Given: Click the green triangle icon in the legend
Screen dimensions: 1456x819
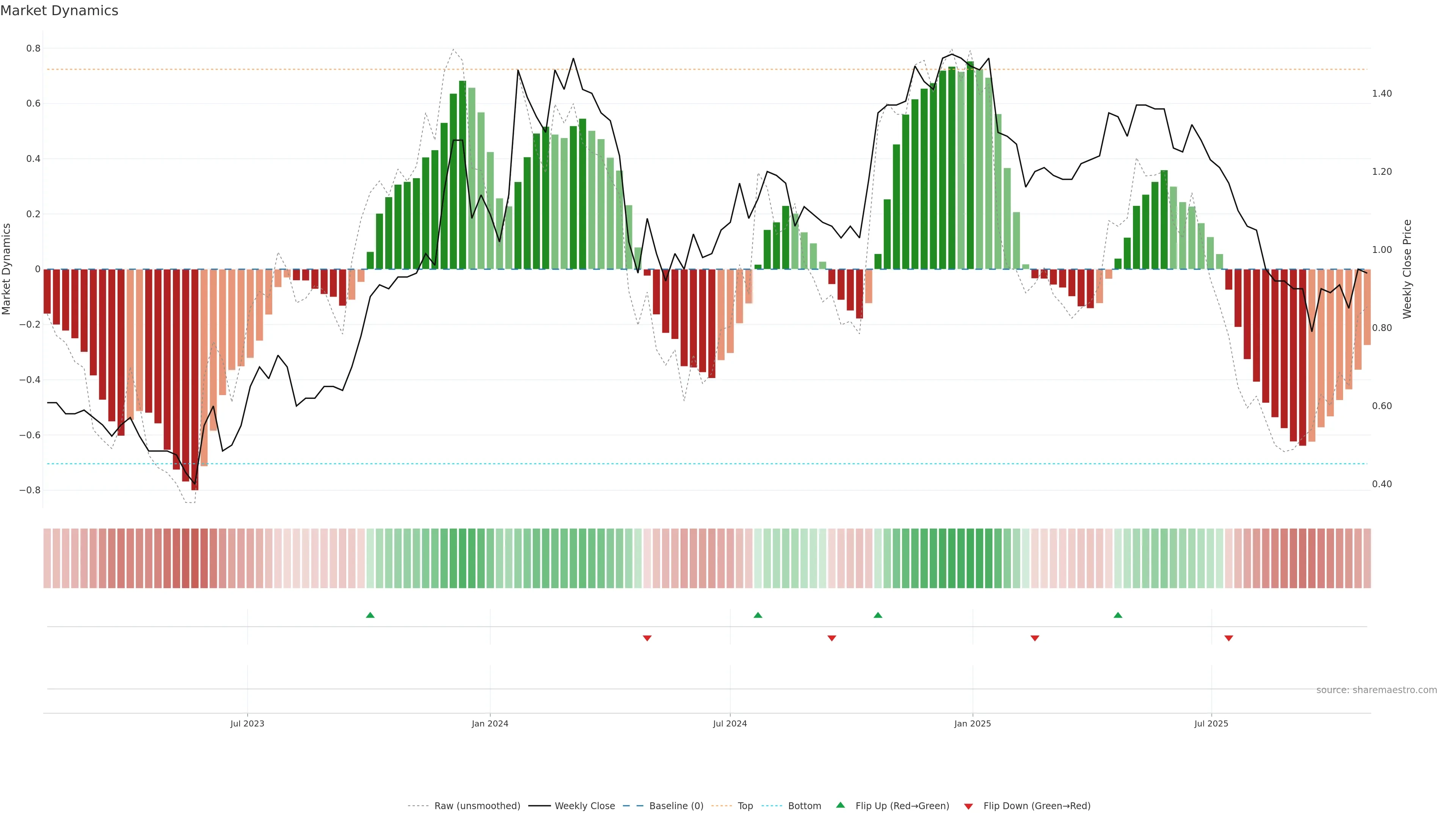Looking at the screenshot, I should tap(841, 805).
